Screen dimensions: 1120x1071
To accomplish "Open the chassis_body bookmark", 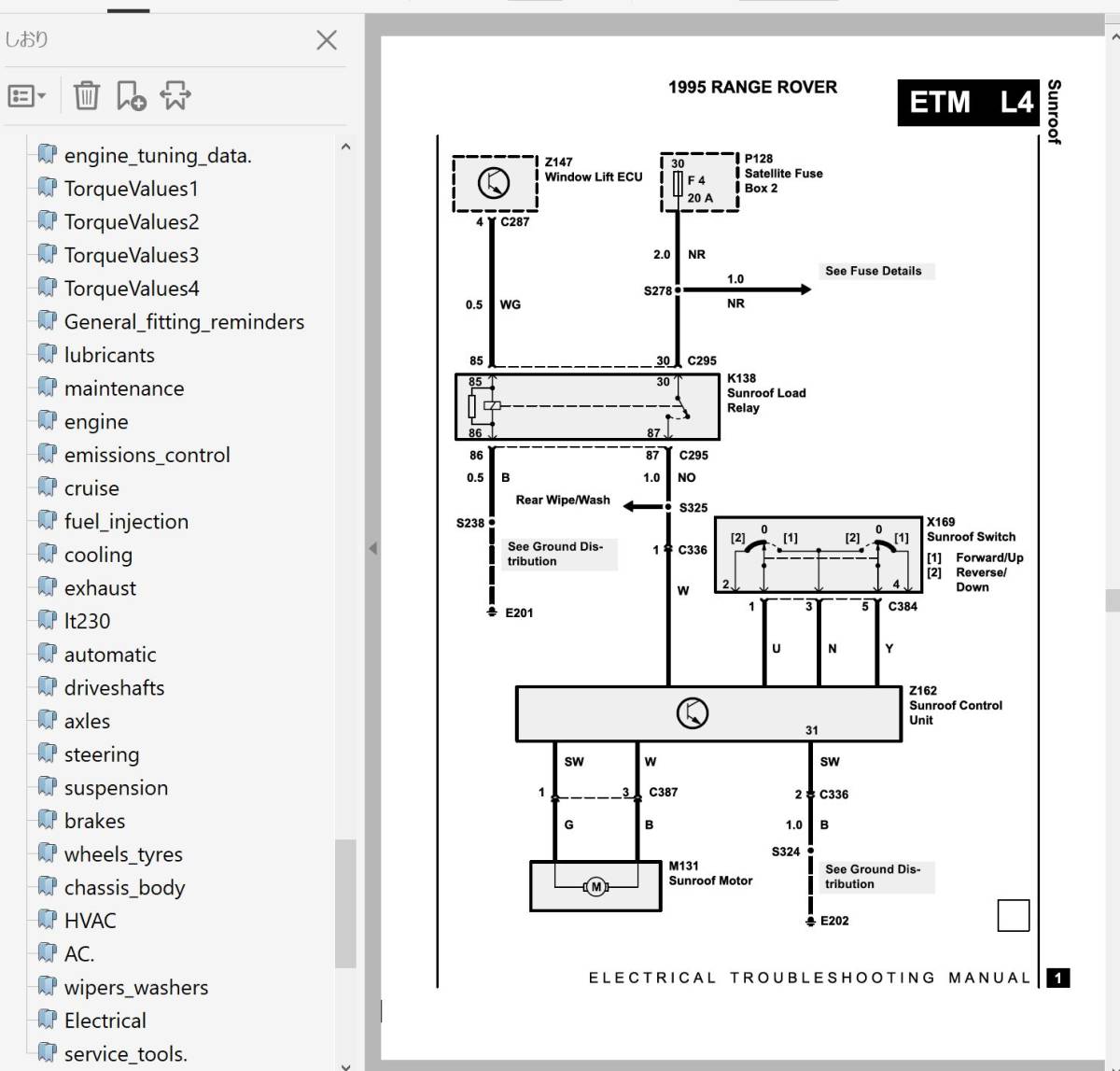I will (124, 888).
